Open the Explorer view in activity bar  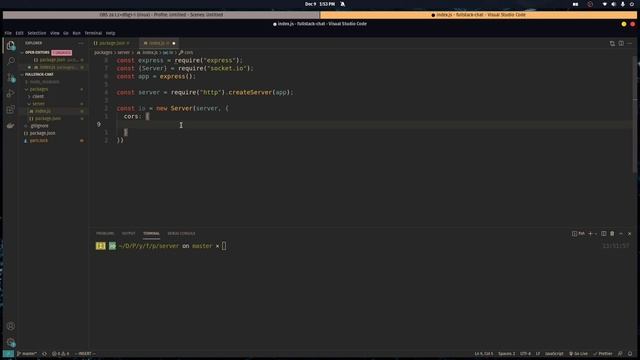[x=11, y=45]
